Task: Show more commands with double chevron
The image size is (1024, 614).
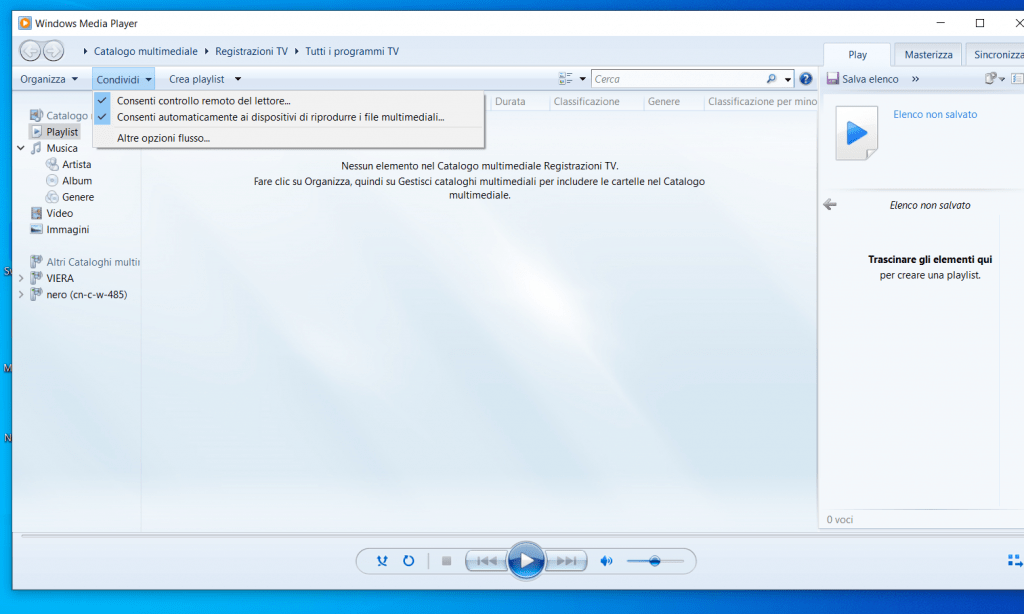Action: pos(916,79)
